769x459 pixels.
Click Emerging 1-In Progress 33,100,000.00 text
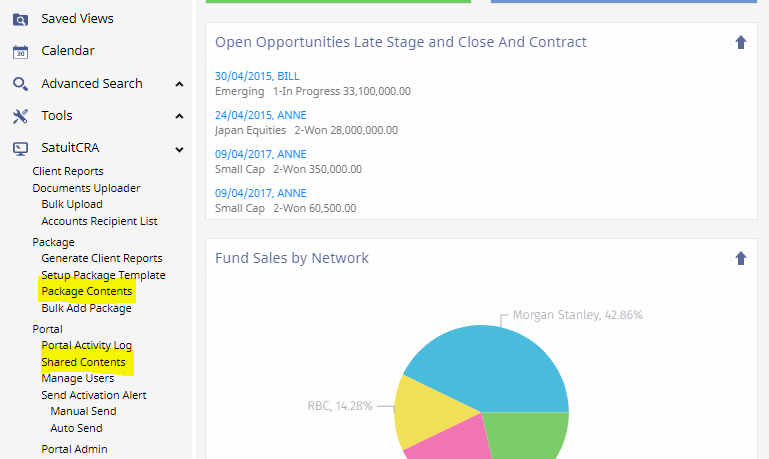point(313,92)
